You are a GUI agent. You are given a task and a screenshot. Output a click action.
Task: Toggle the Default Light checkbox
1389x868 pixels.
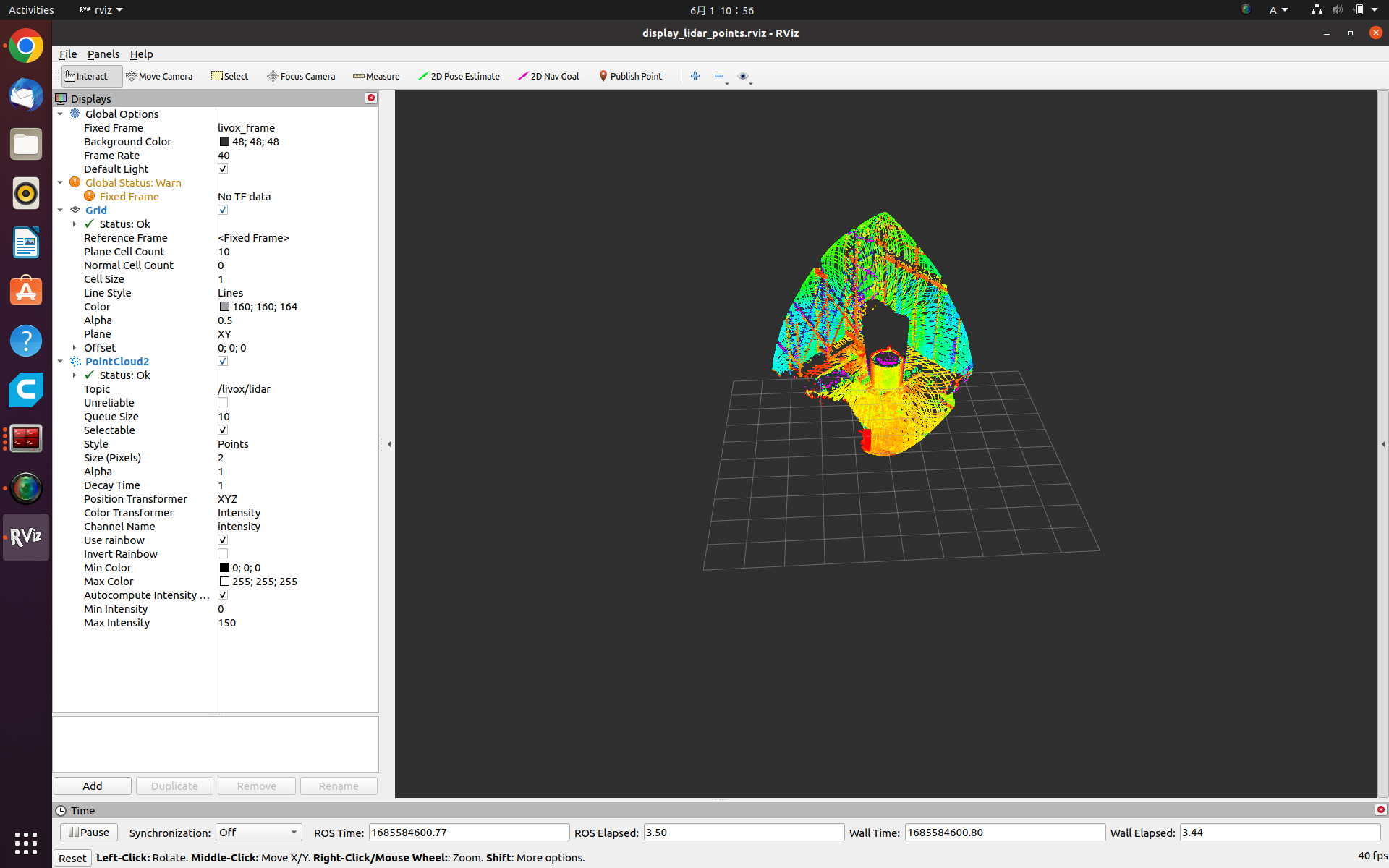223,169
